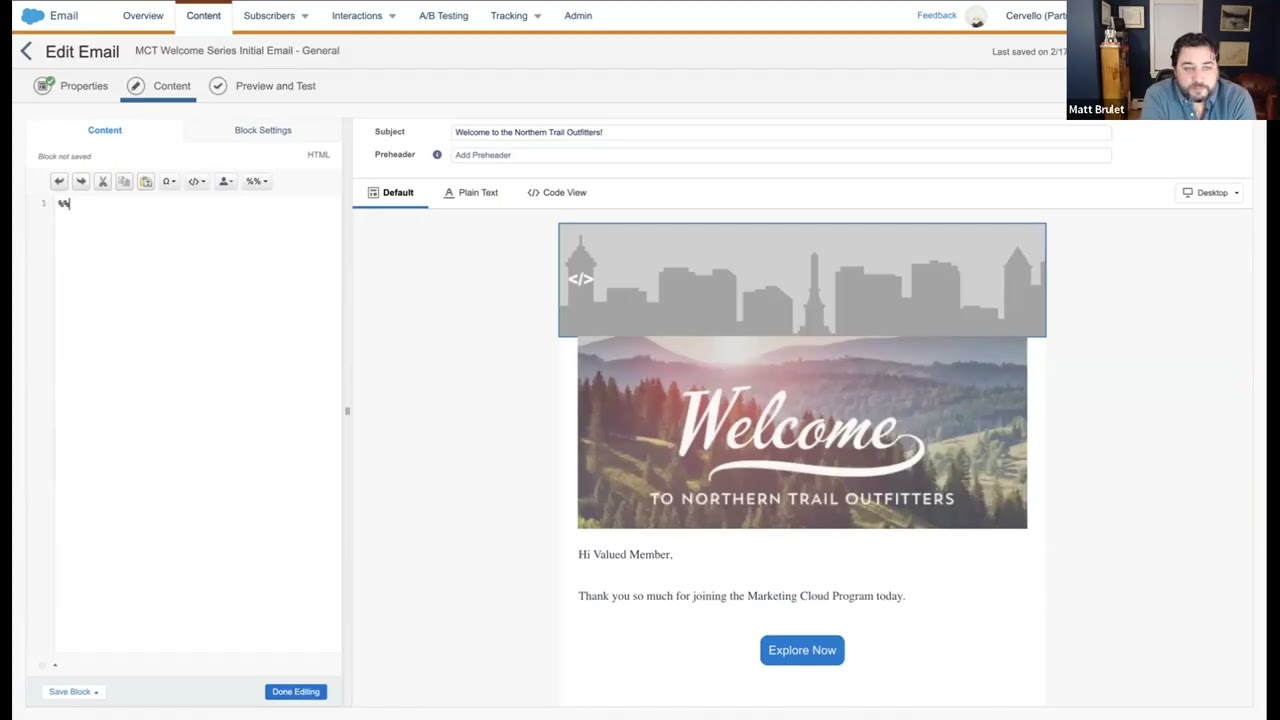Click the Content pencil step icon

click(136, 86)
